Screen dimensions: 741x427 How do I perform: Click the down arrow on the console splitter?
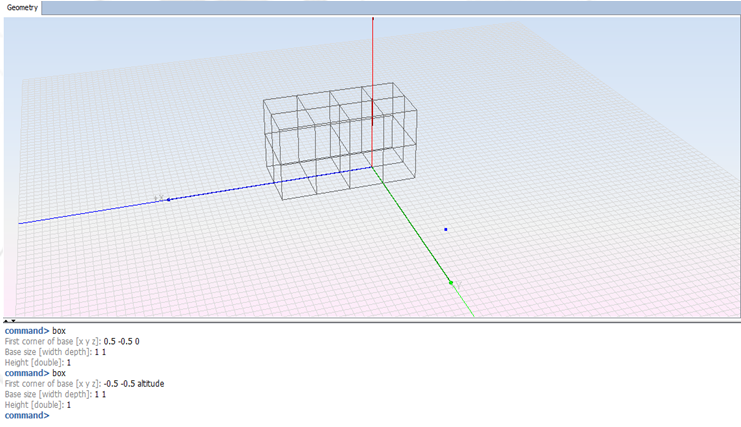pos(13,321)
